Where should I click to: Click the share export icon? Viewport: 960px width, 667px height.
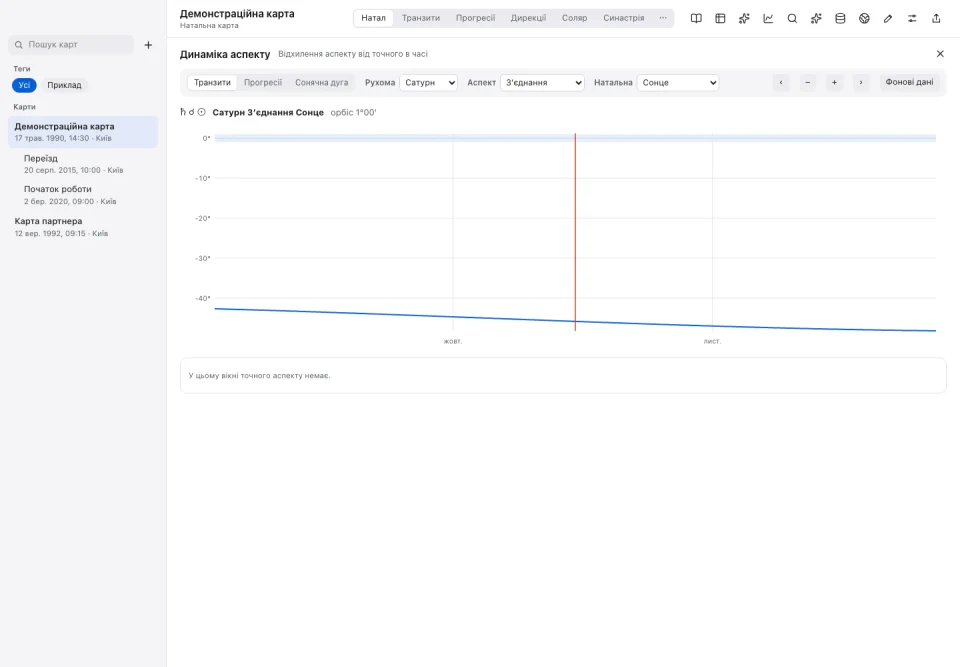(x=936, y=18)
